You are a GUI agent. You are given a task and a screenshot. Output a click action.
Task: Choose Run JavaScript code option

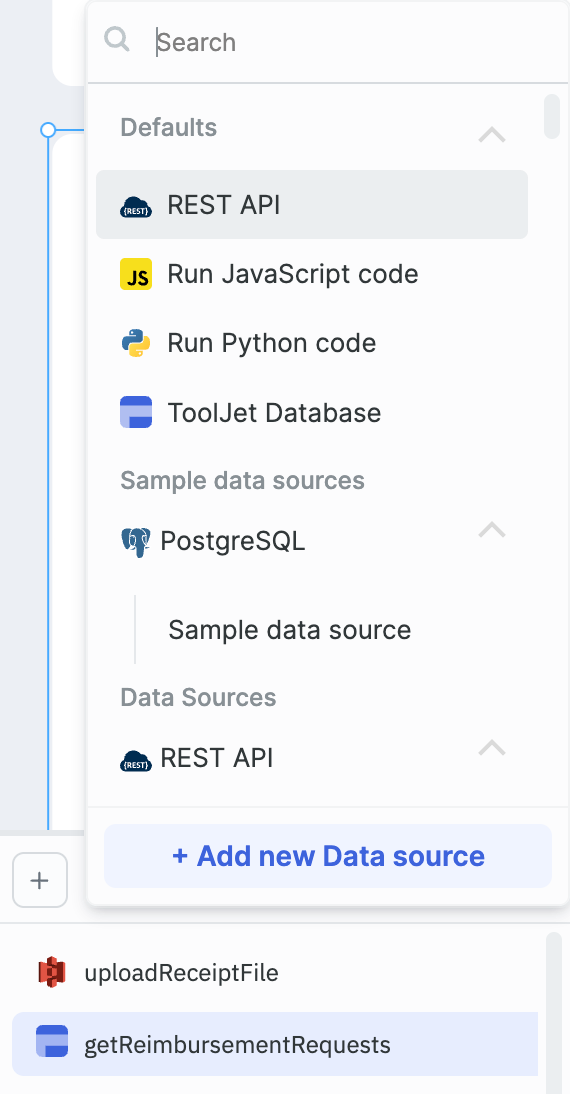pos(312,274)
